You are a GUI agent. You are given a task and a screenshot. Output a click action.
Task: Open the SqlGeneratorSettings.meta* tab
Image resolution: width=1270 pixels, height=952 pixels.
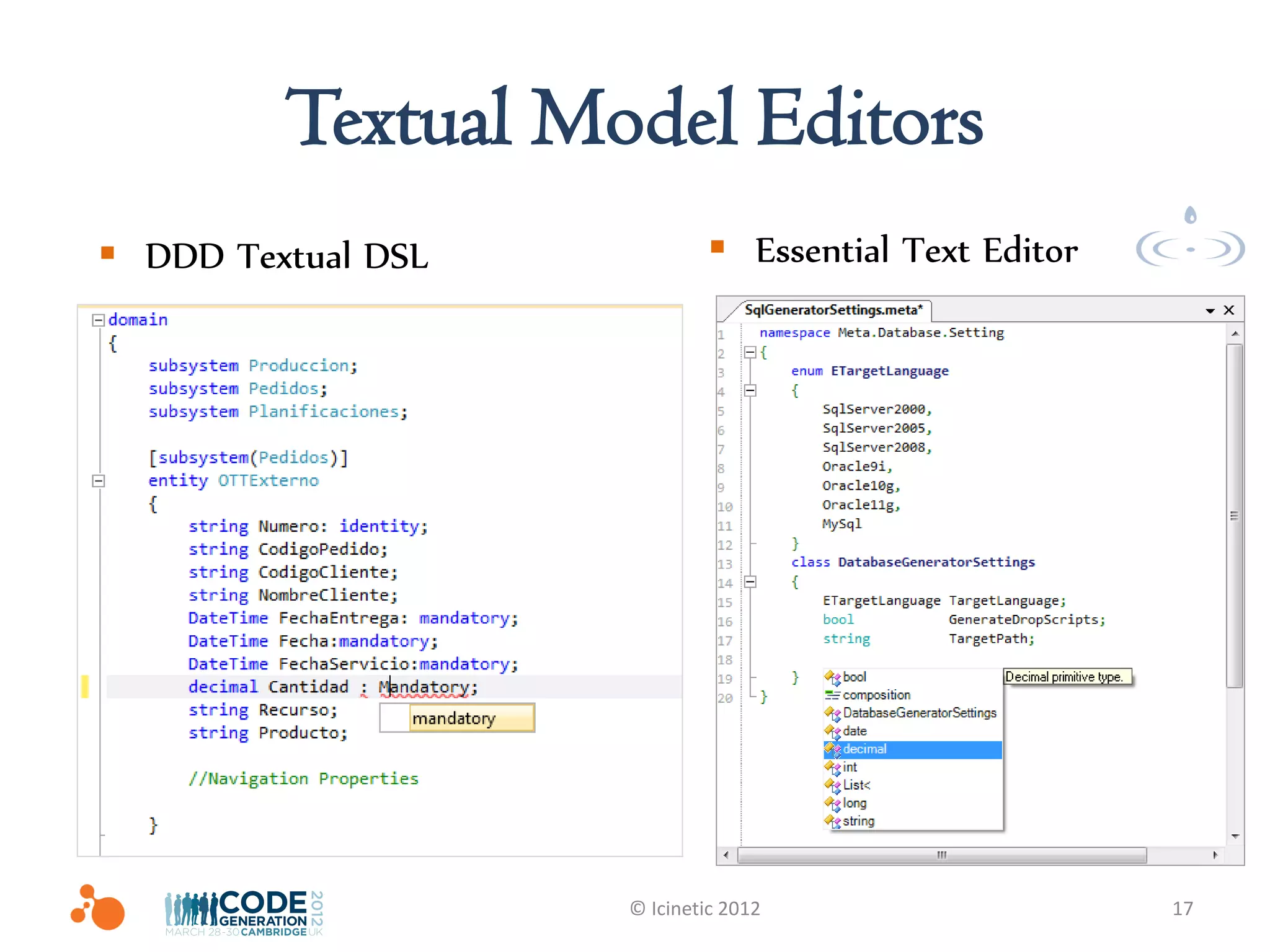coord(833,310)
